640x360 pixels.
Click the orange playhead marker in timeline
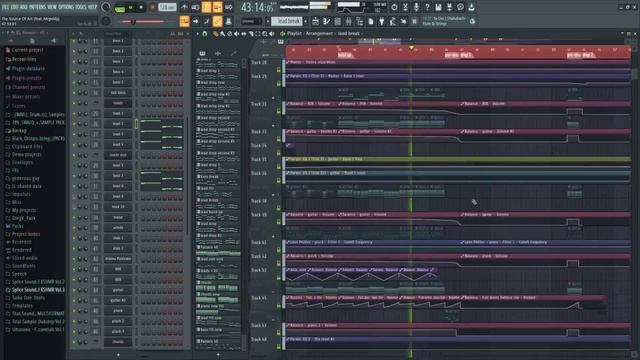pos(411,48)
